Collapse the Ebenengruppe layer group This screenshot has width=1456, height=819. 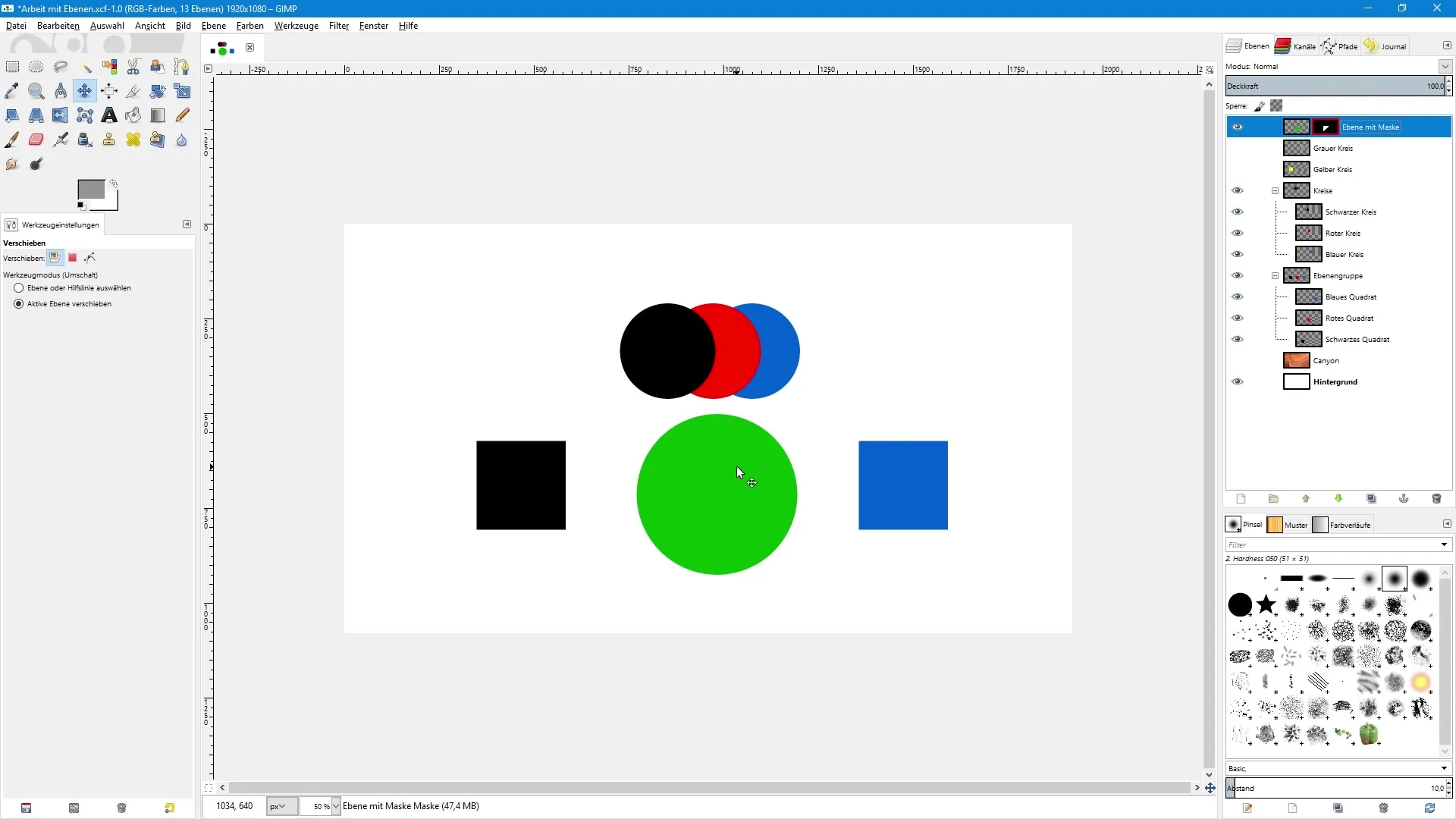(x=1275, y=276)
